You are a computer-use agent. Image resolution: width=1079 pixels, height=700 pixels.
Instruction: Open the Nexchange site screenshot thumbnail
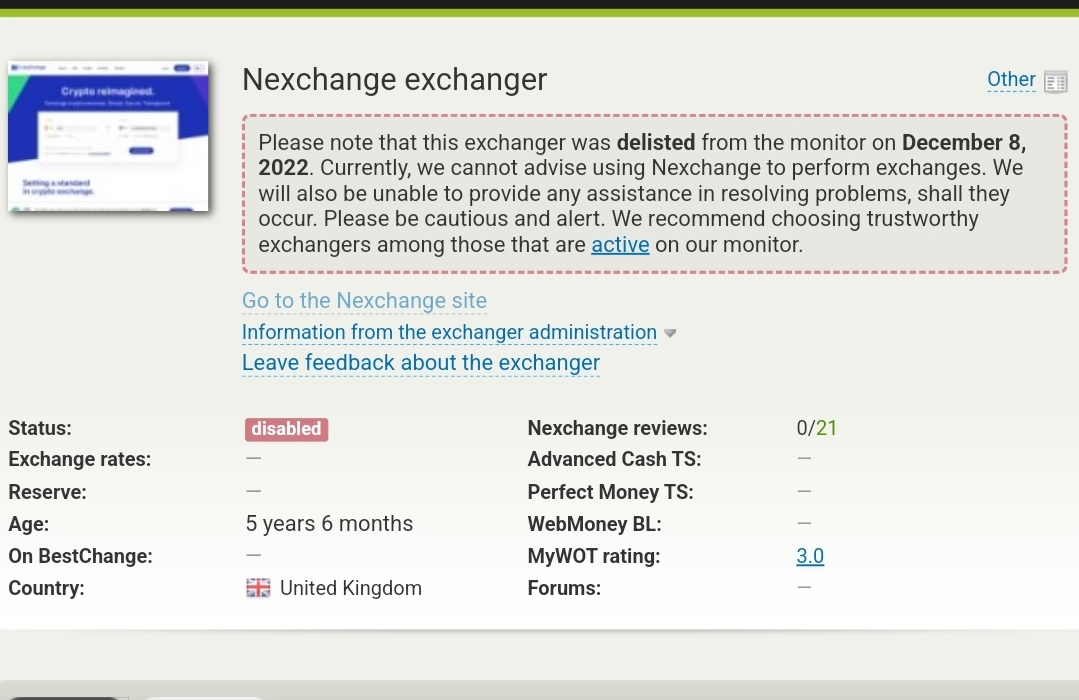click(x=108, y=136)
